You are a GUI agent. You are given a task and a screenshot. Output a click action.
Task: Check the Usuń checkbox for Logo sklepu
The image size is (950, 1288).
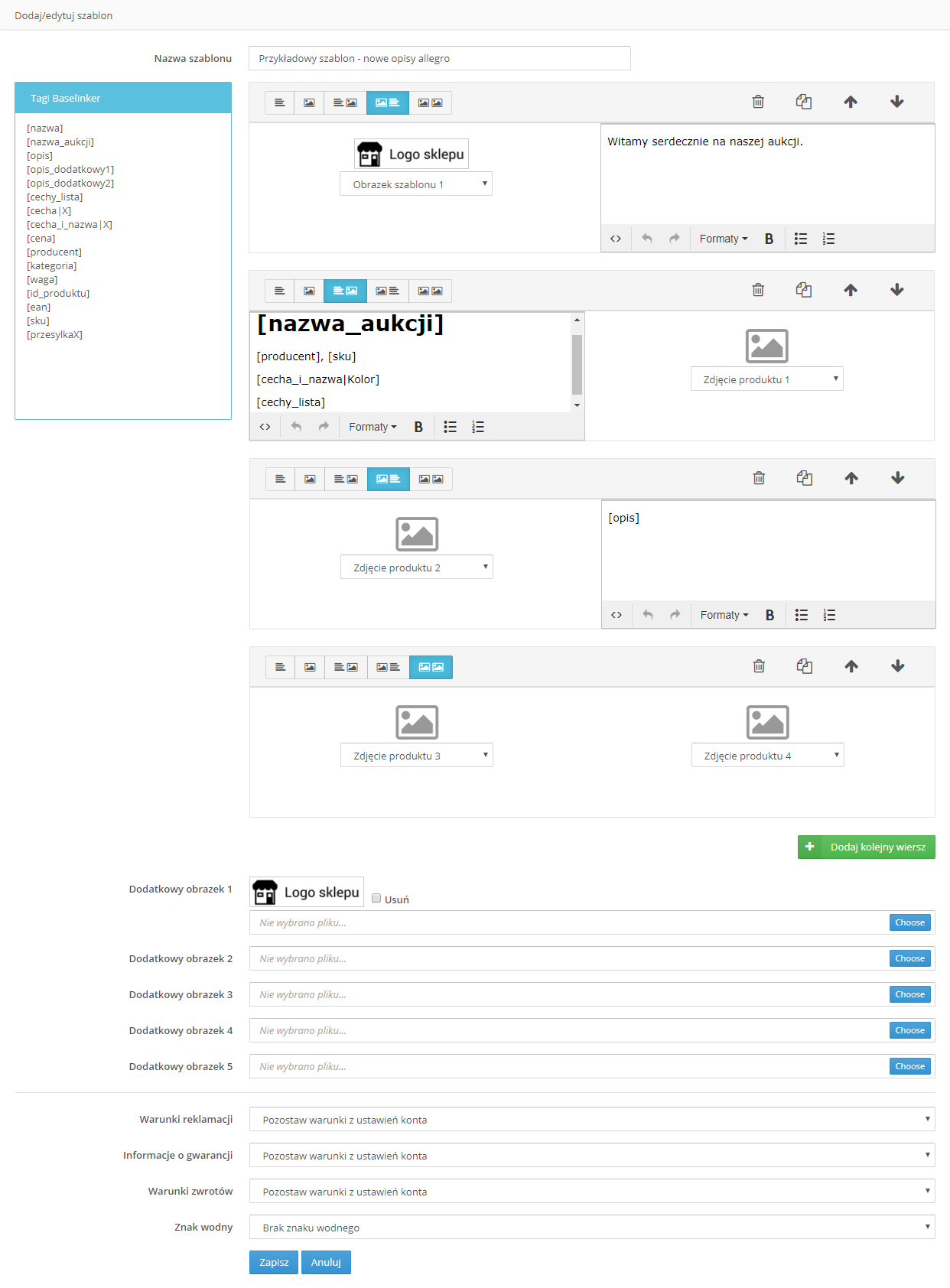[376, 899]
